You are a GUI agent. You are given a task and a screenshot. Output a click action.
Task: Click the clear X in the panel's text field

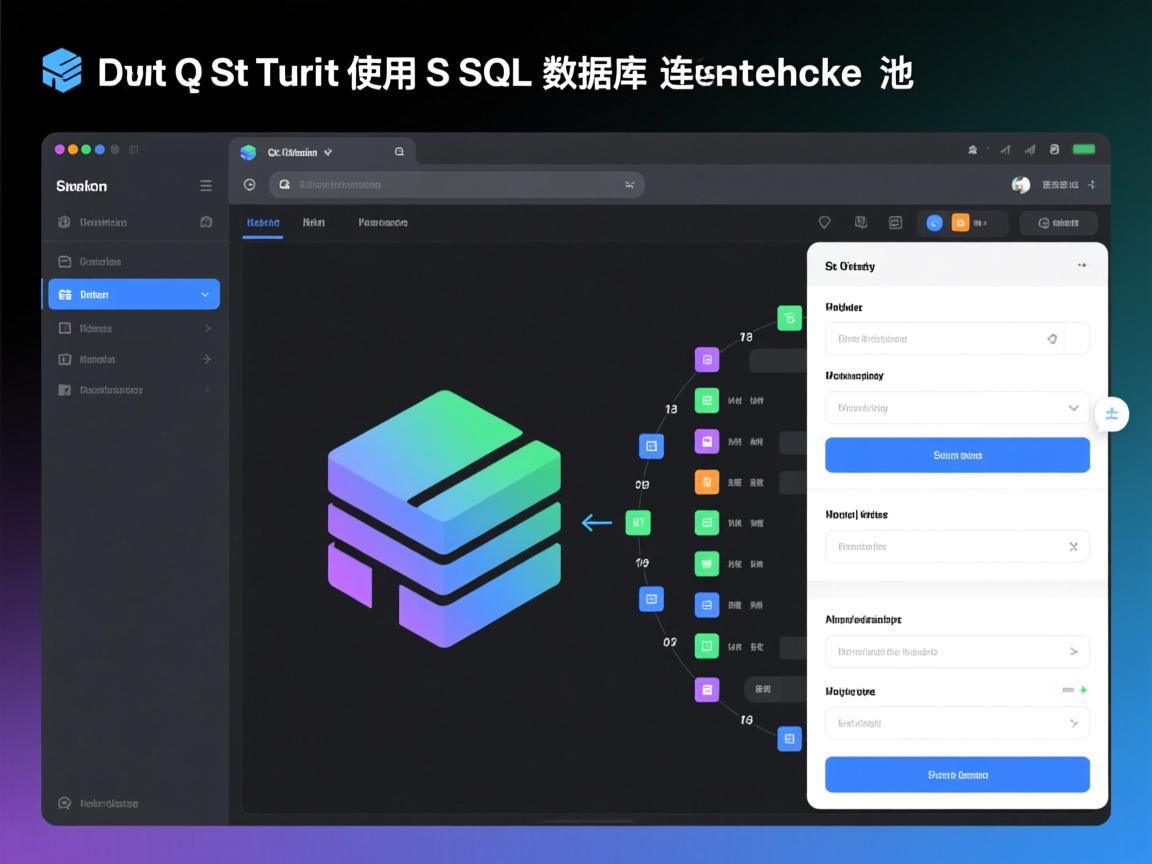coord(1073,546)
